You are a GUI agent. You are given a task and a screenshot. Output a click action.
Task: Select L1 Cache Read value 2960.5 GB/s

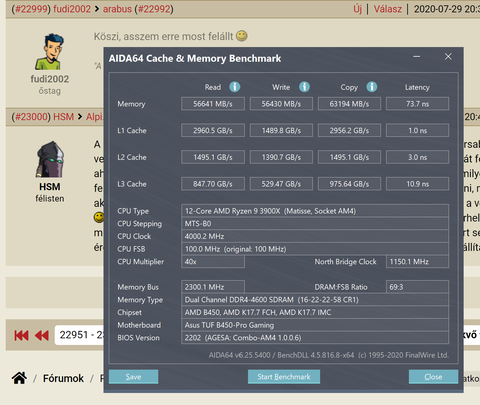click(213, 130)
